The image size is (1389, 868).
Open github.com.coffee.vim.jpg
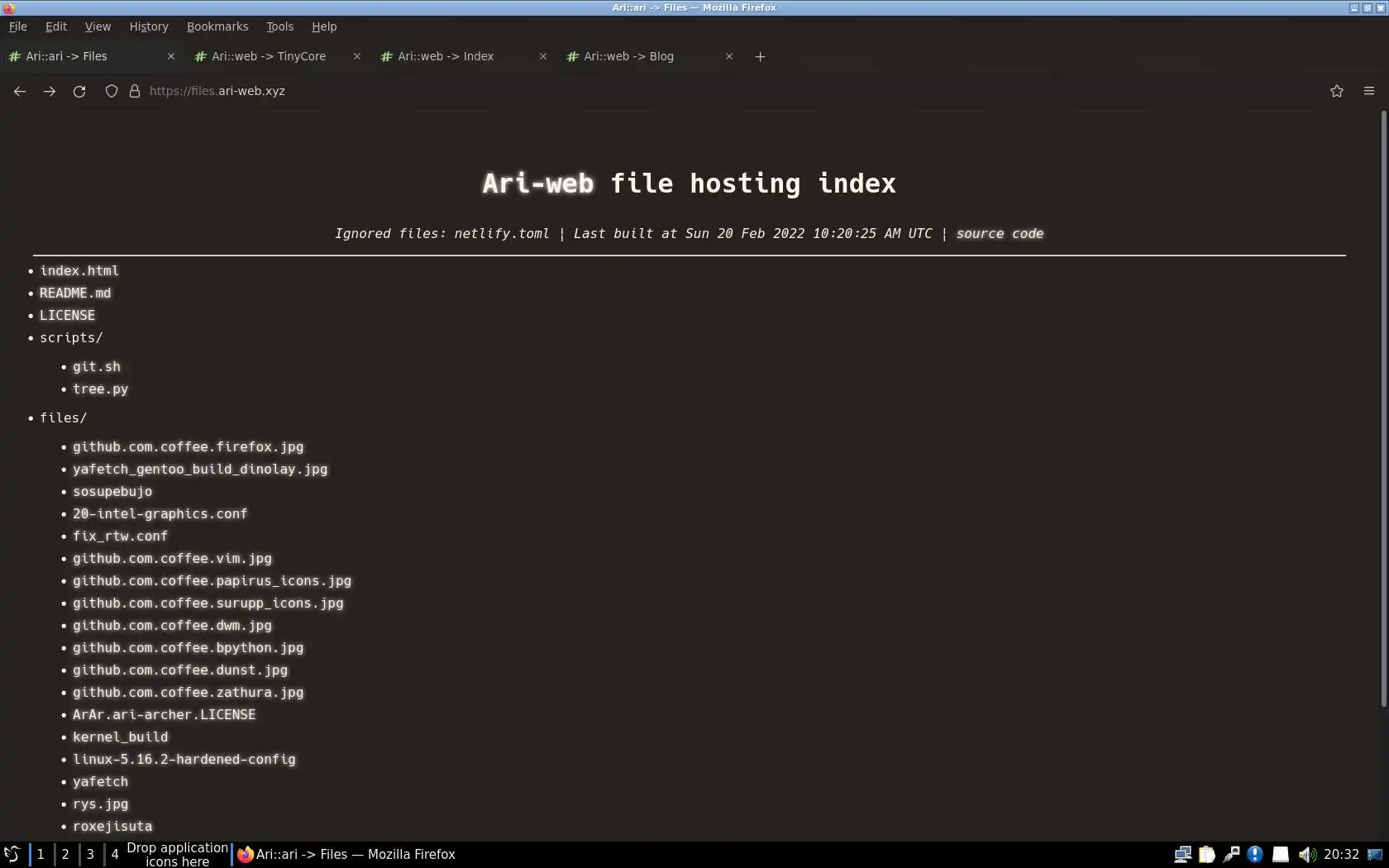(x=172, y=559)
